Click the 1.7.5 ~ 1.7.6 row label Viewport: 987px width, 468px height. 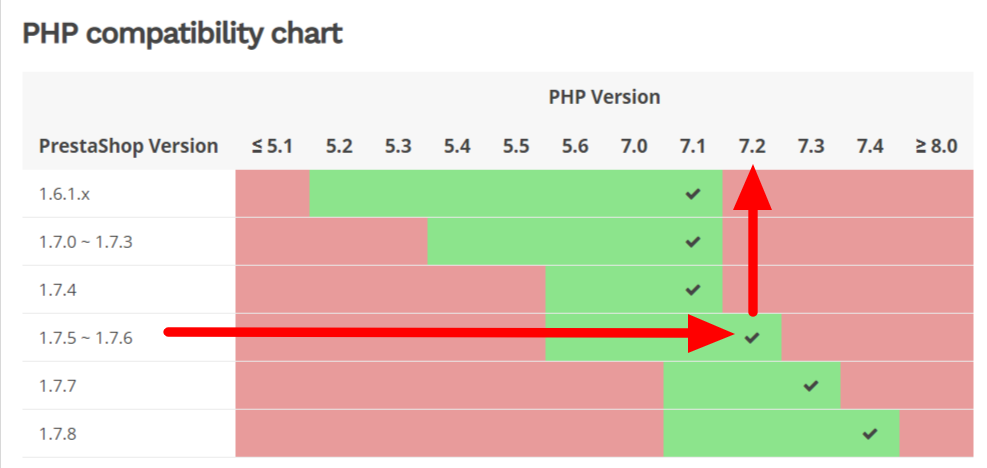click(x=86, y=338)
